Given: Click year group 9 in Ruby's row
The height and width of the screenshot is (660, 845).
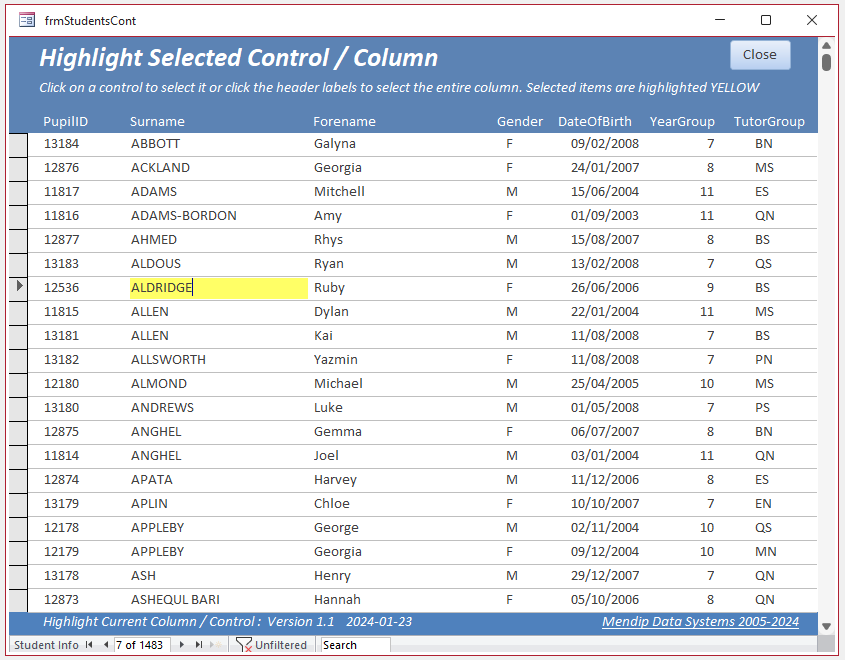Looking at the screenshot, I should click(710, 288).
